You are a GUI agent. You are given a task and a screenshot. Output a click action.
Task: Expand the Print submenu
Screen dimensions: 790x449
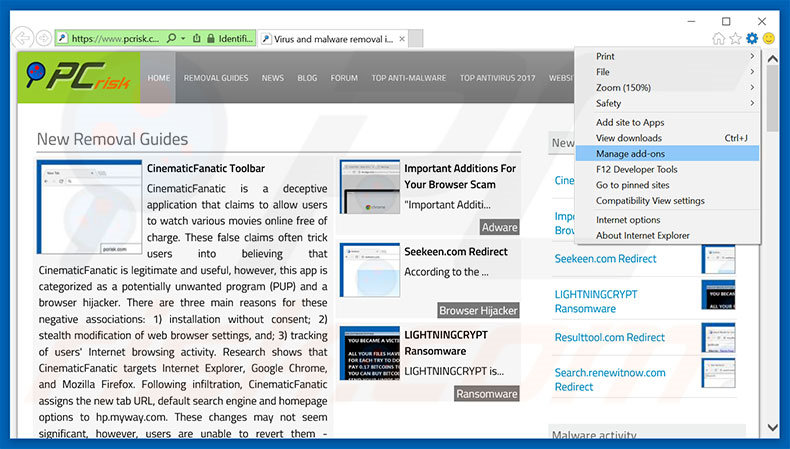point(668,56)
